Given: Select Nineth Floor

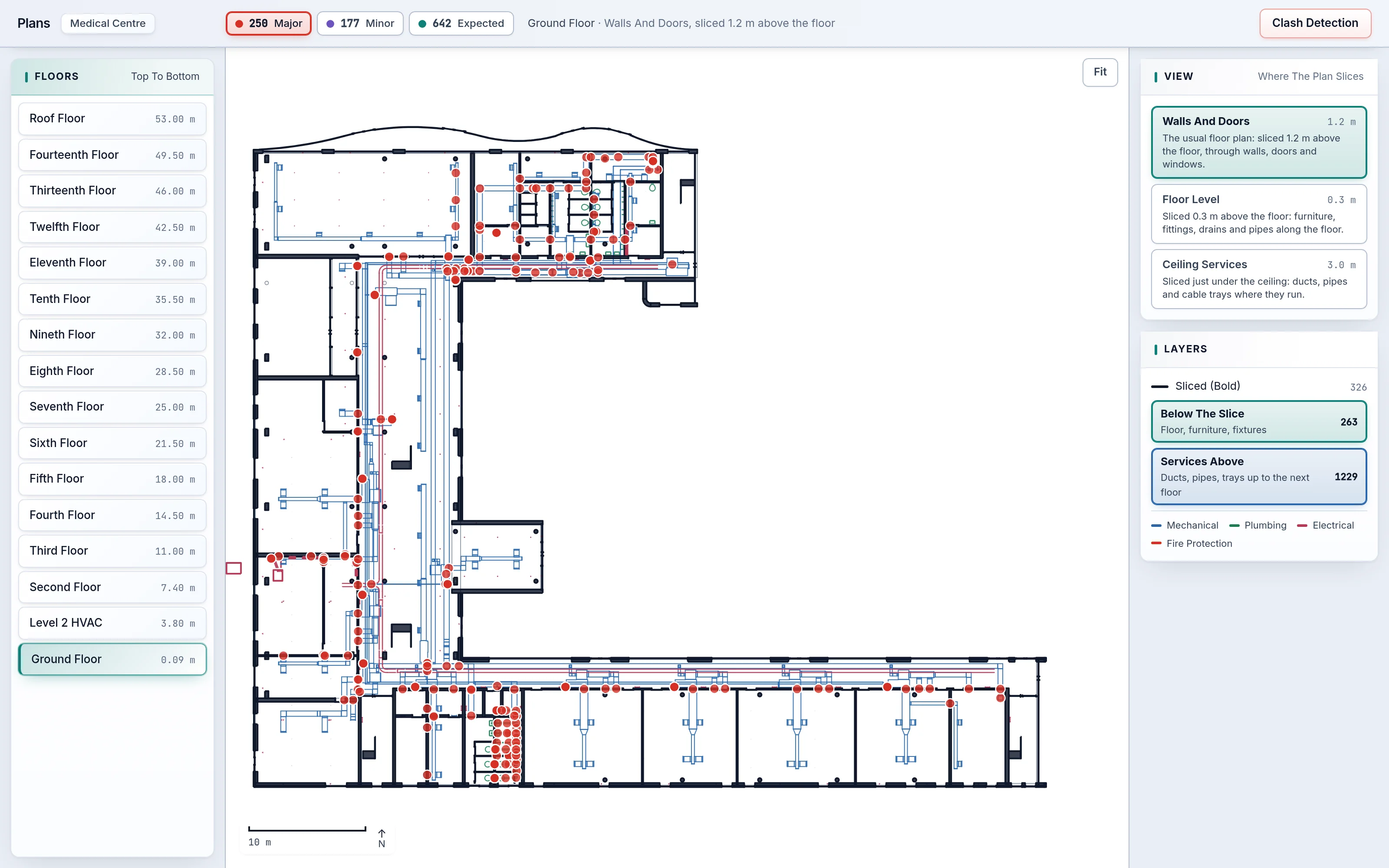Looking at the screenshot, I should pos(112,335).
